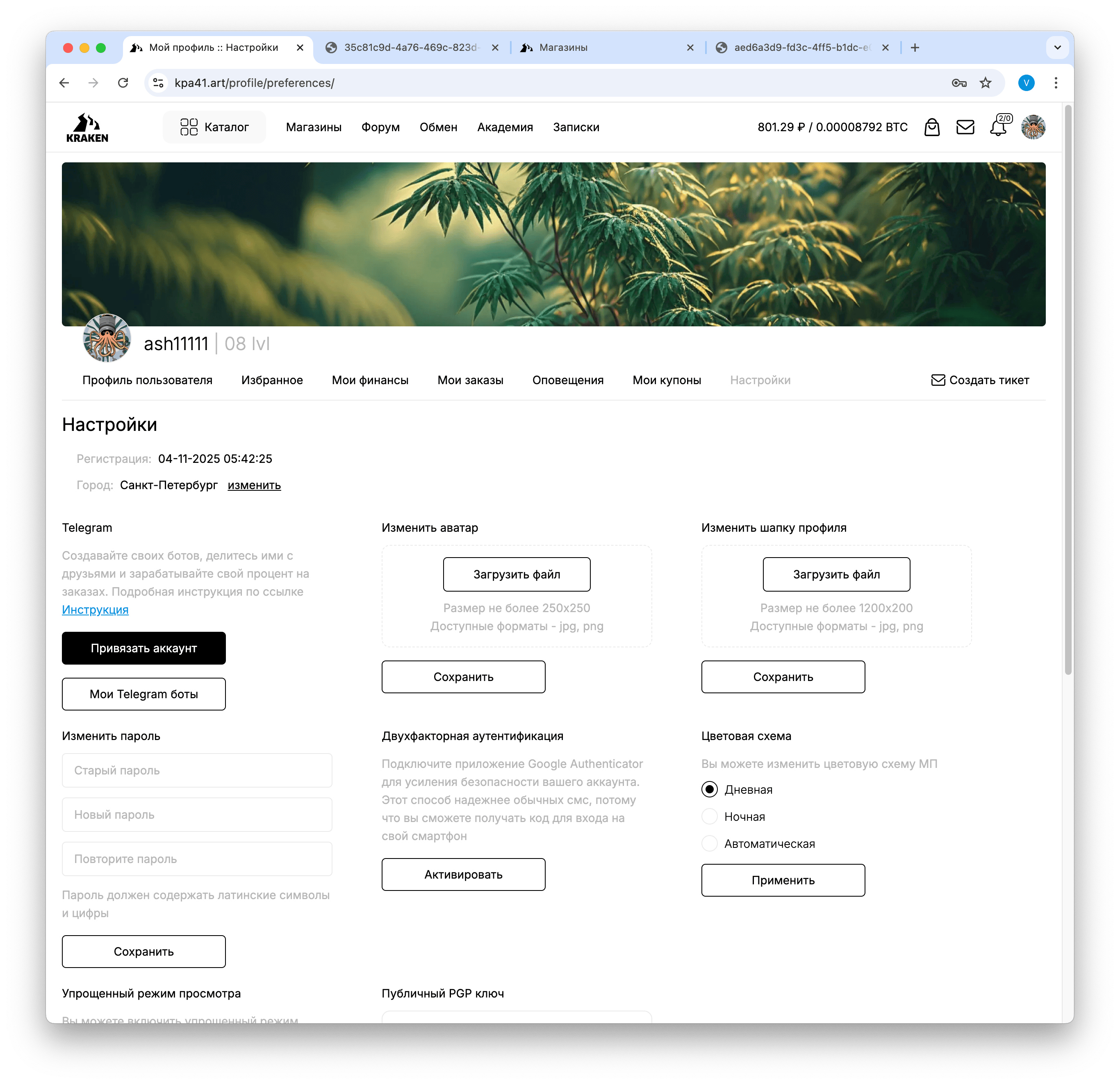Bookmark page with the star icon
The height and width of the screenshot is (1084, 1120).
point(985,83)
